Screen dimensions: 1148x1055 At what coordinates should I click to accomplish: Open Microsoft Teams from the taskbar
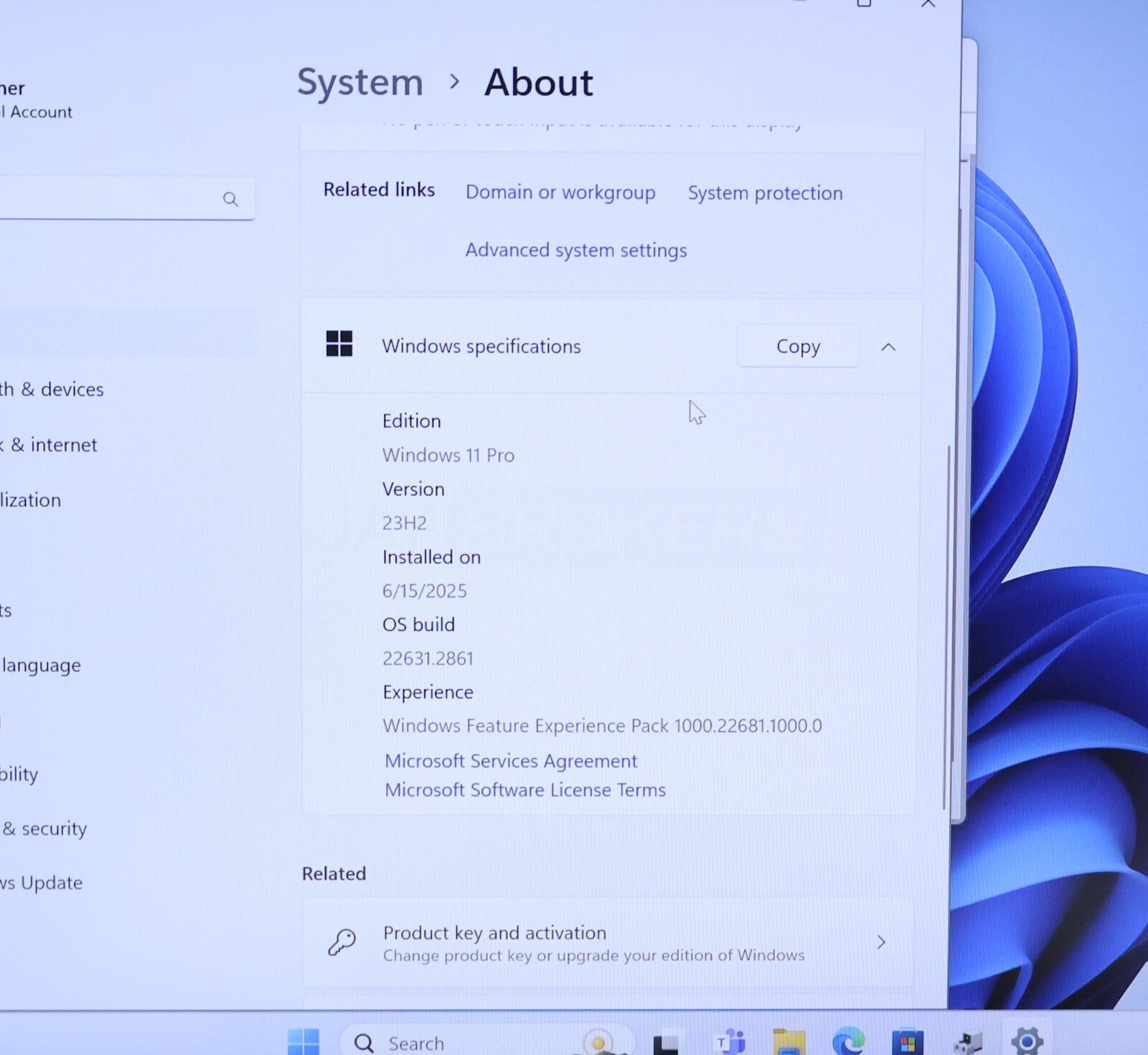tap(730, 1041)
